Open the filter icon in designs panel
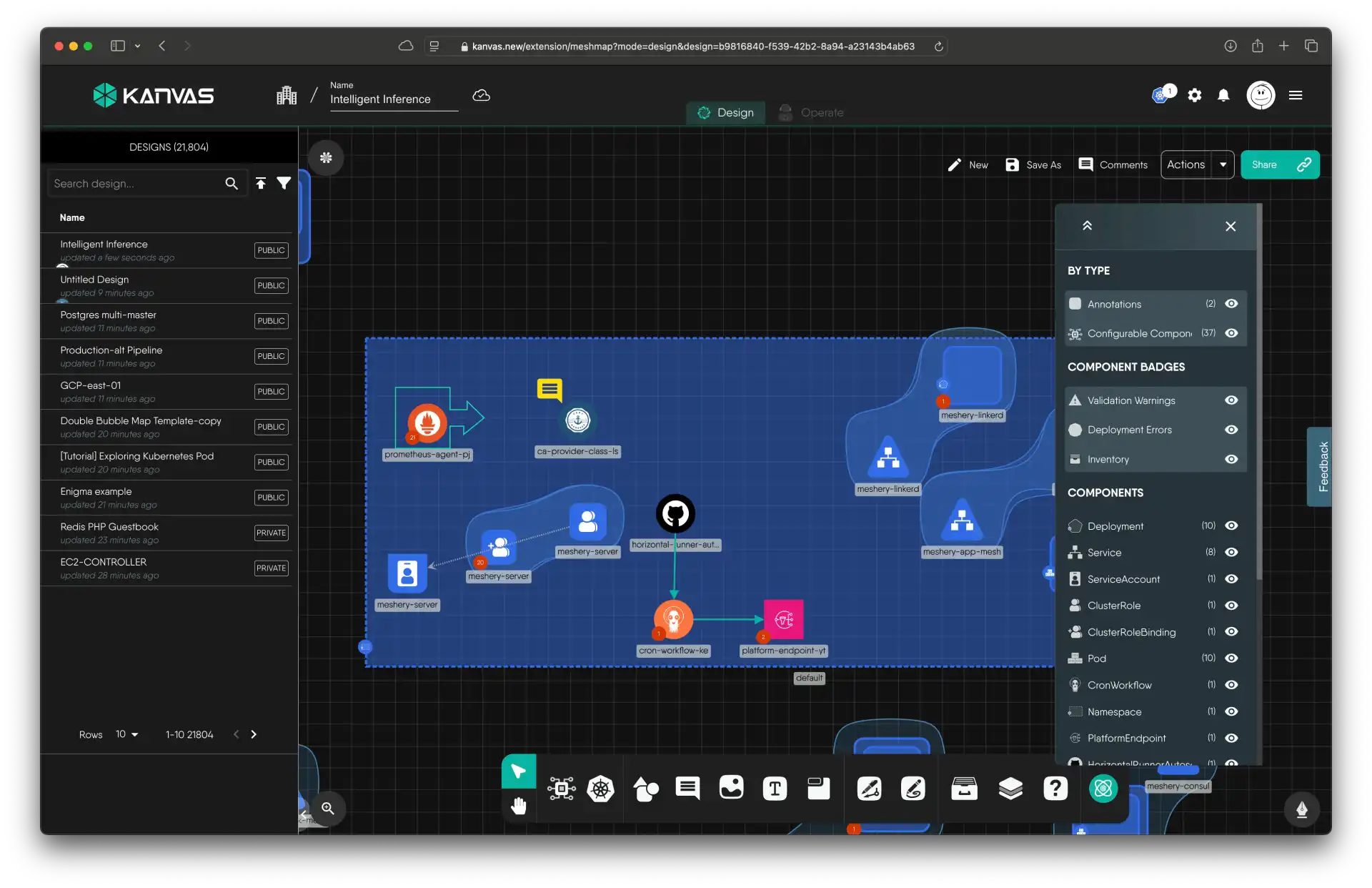 pos(284,183)
